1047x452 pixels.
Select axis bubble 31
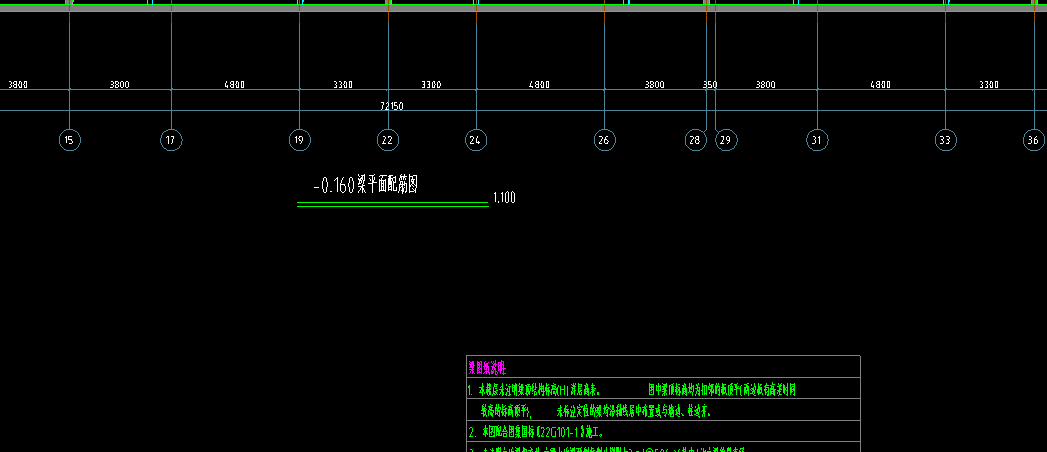click(x=817, y=140)
